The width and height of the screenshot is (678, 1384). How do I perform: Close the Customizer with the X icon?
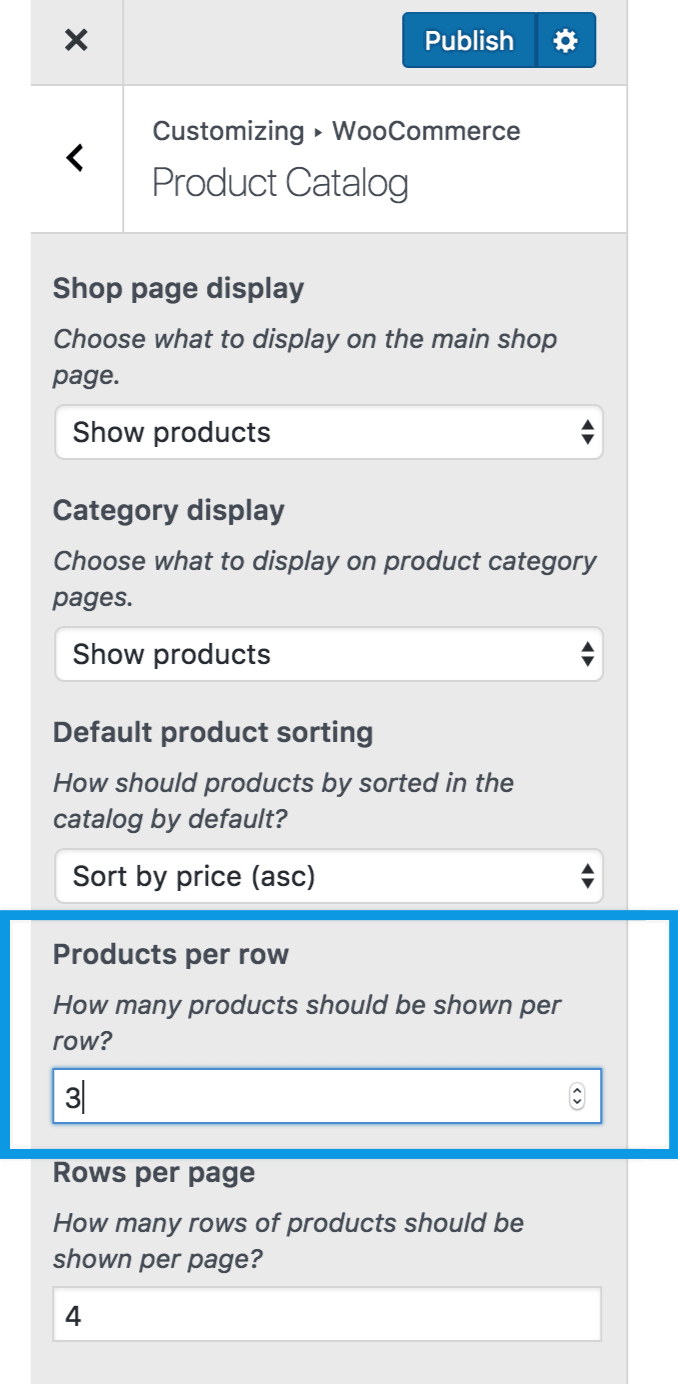coord(76,41)
